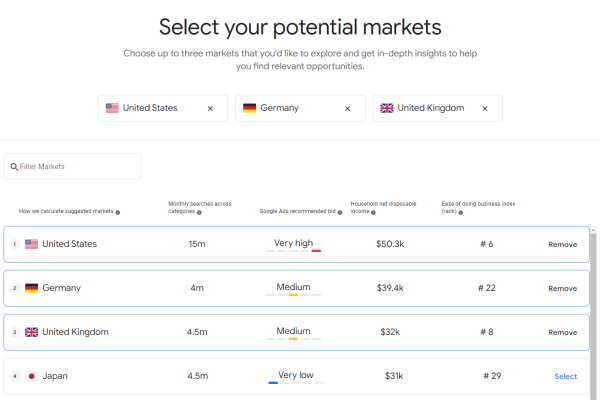Remove United Kingdom from the table
This screenshot has width=600, height=400.
pyautogui.click(x=562, y=332)
